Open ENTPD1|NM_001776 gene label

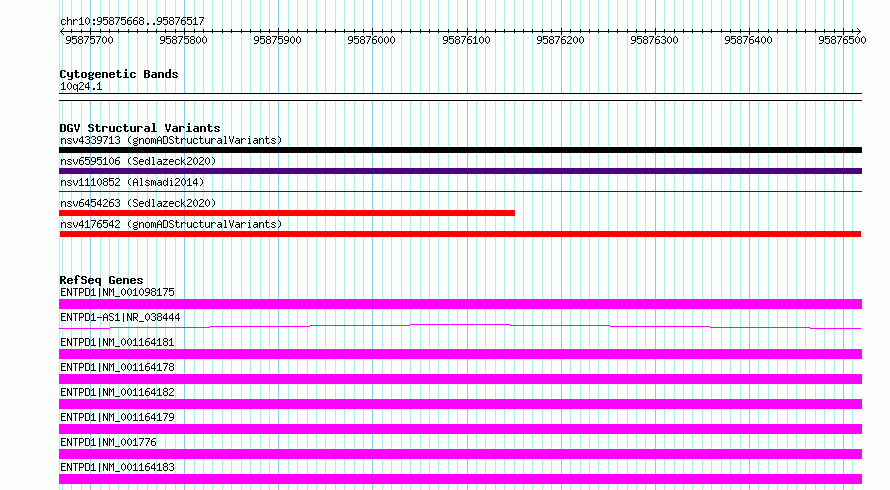click(108, 442)
